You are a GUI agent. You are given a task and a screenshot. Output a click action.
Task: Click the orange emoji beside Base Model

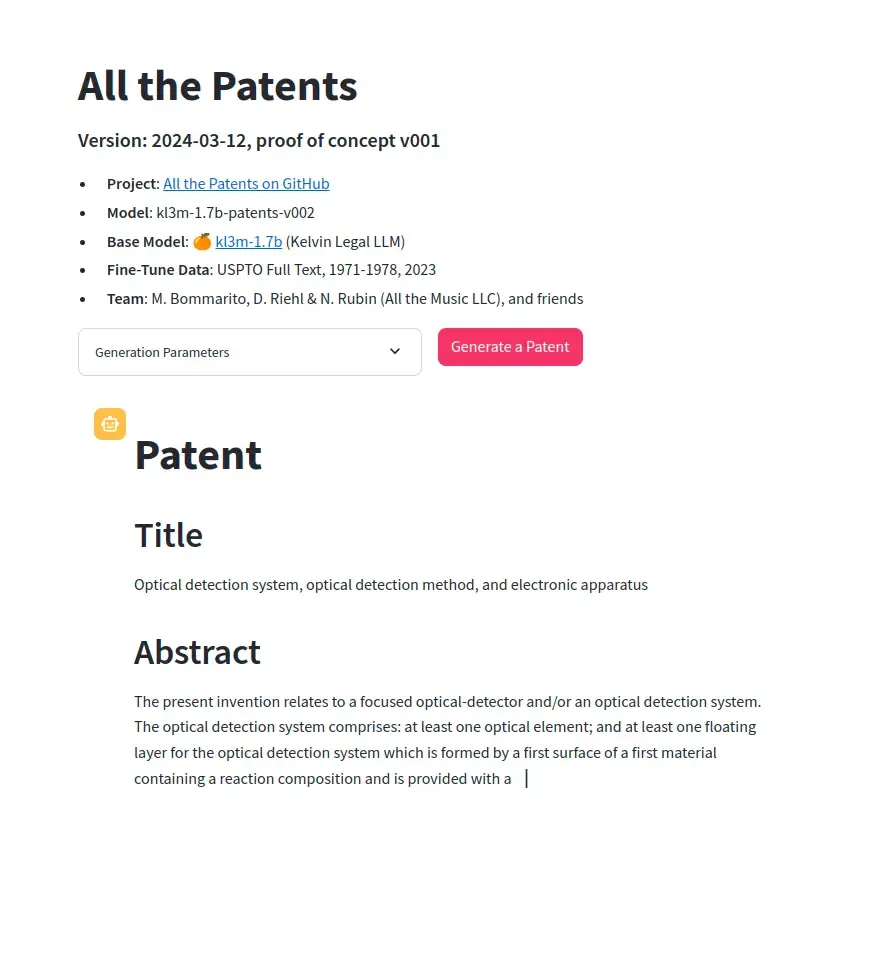pos(202,241)
